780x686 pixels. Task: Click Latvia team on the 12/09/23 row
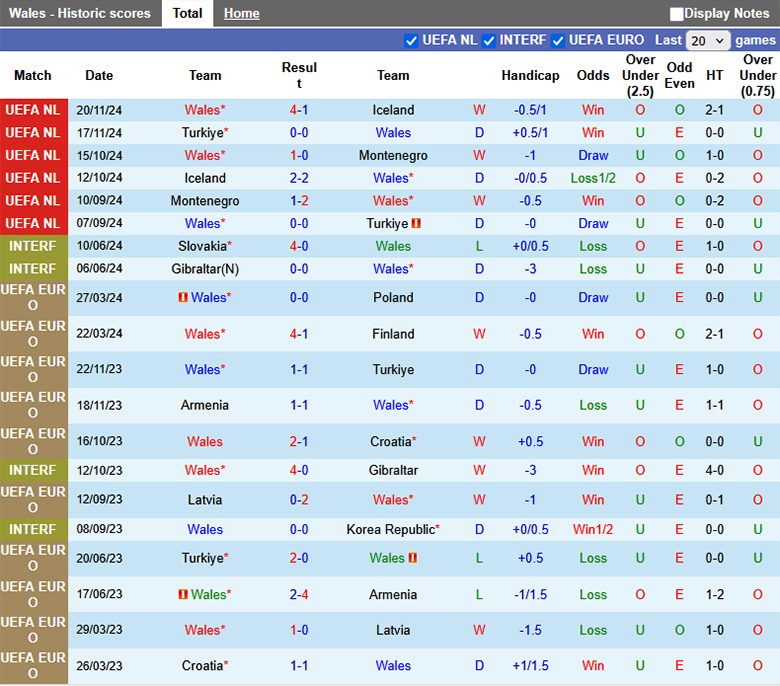pyautogui.click(x=205, y=500)
